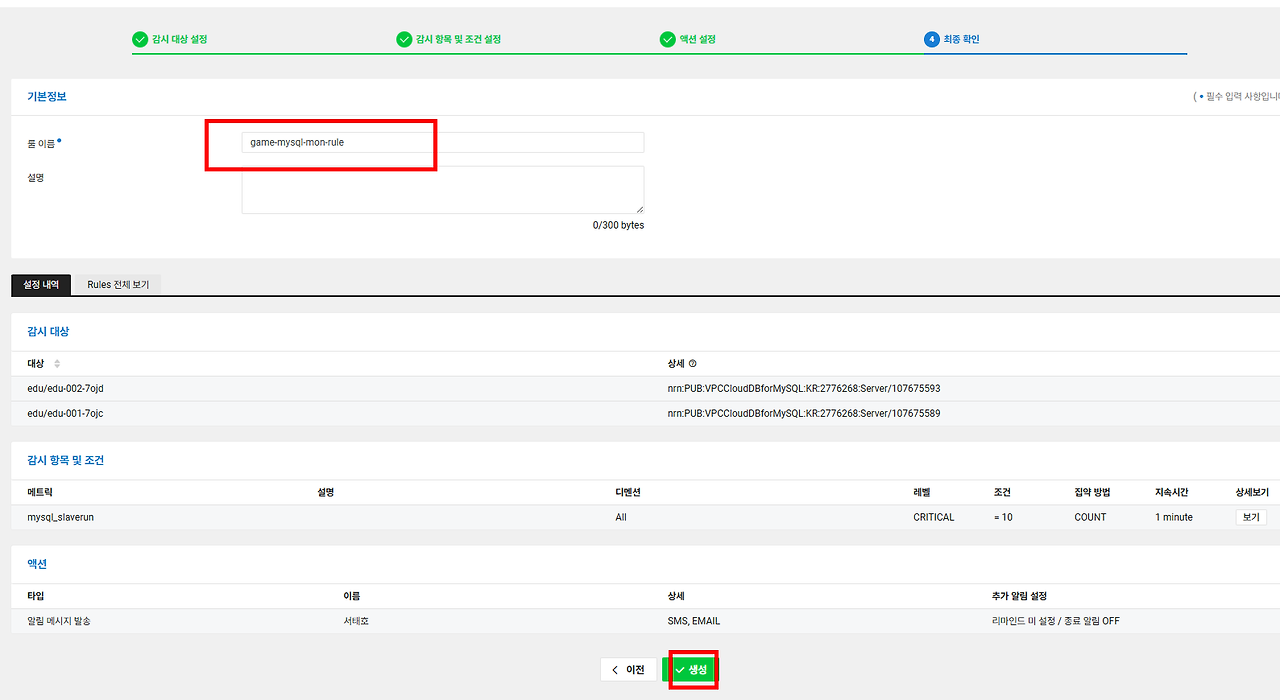Click the help icon next to 상세 header

693,364
